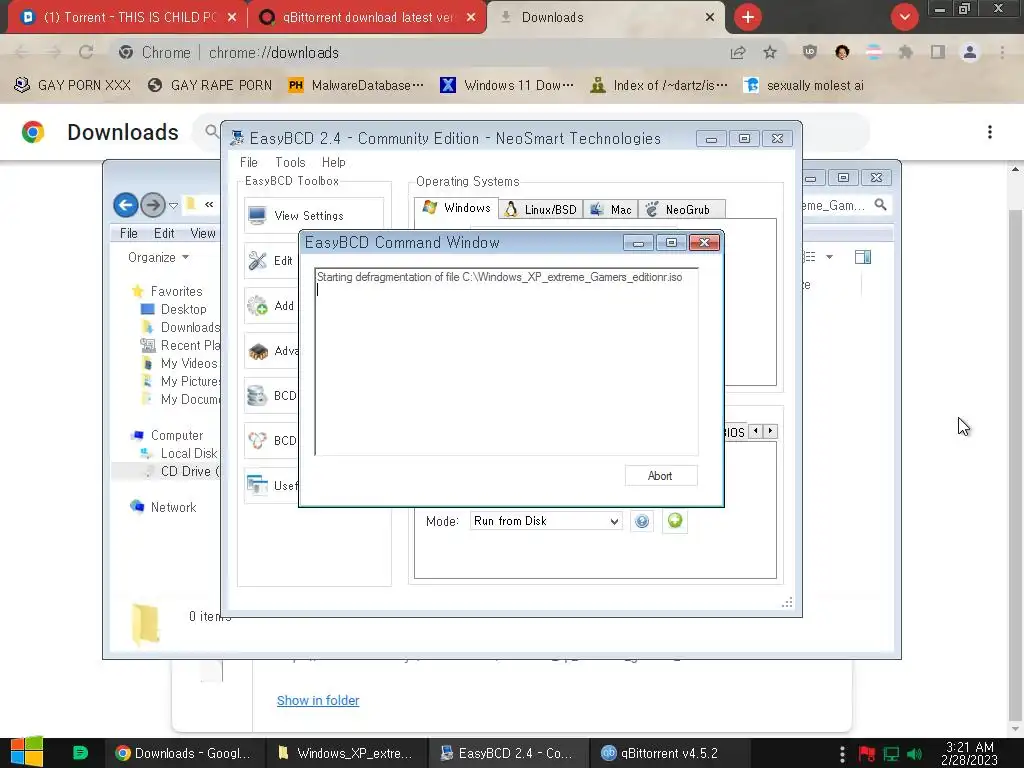Click Show in folder link on Downloads page
This screenshot has width=1024, height=768.
(x=318, y=700)
